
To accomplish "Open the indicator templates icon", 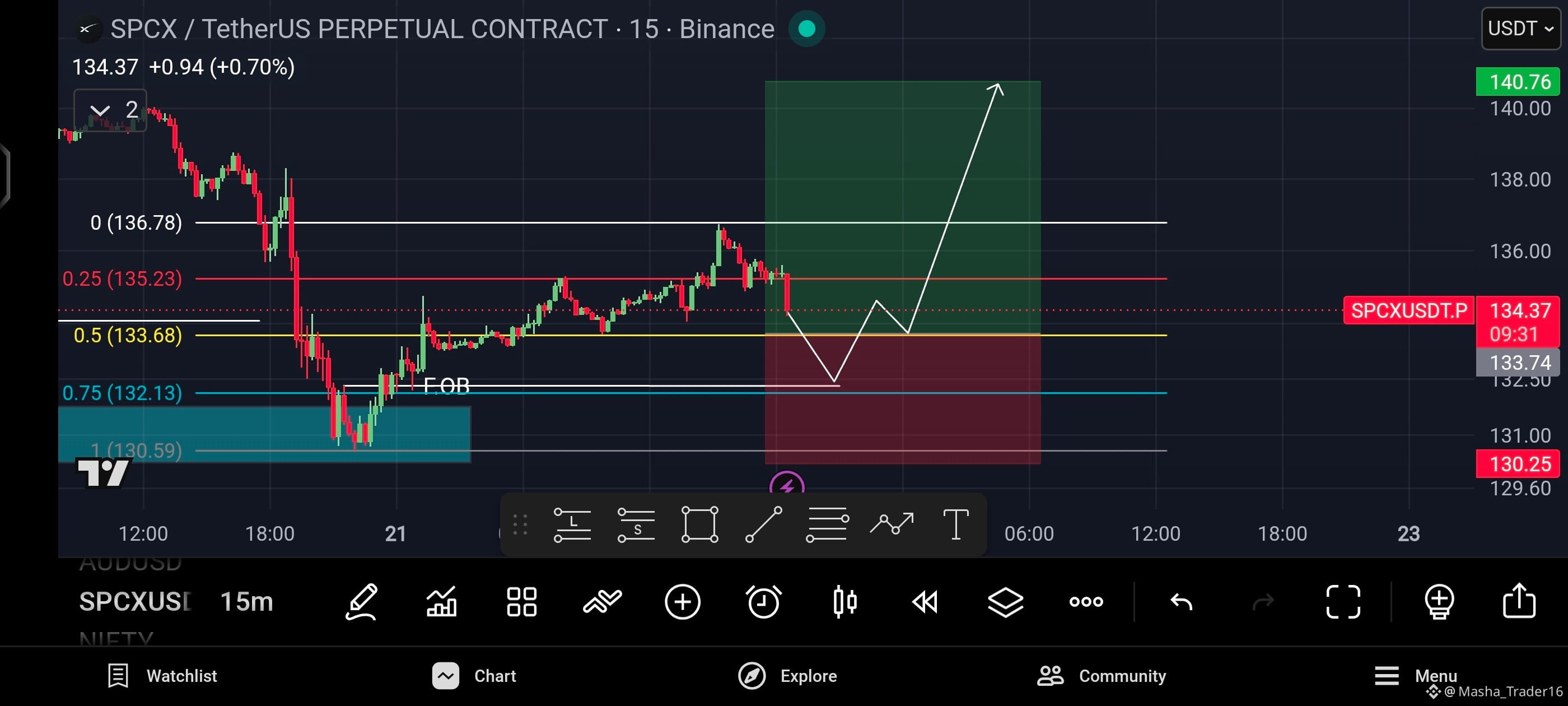I will point(602,602).
